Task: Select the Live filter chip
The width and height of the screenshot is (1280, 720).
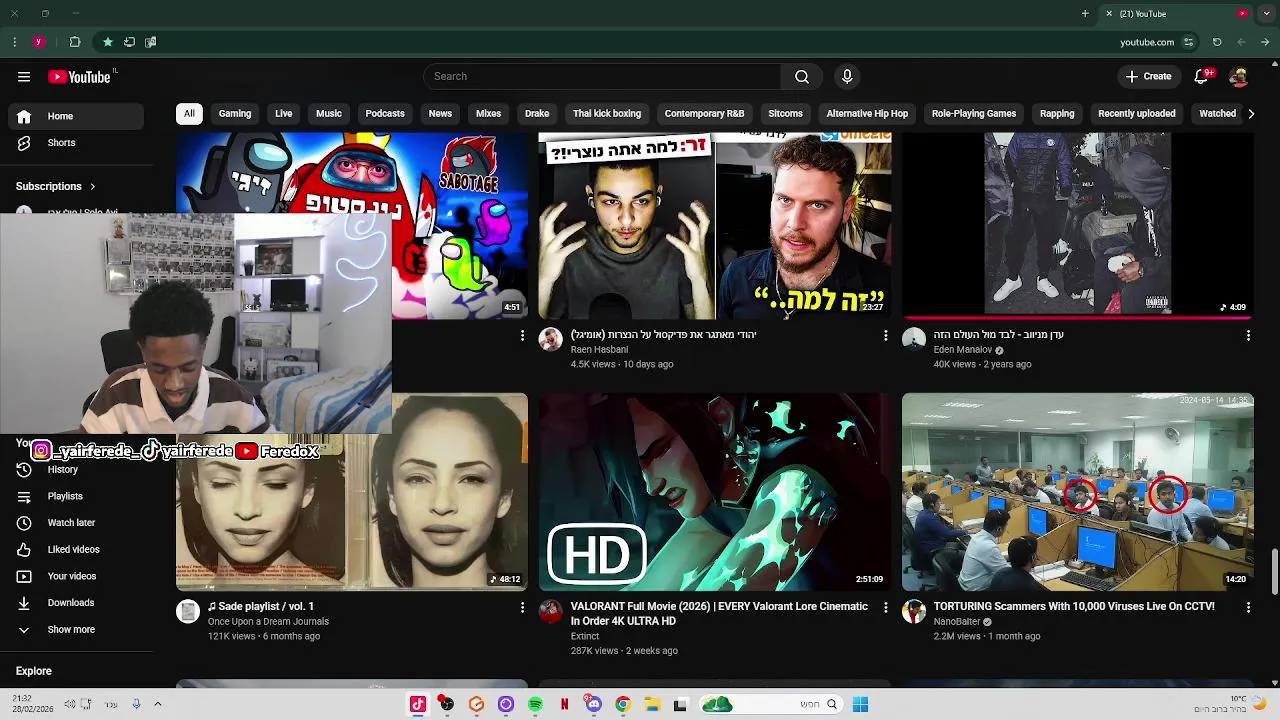Action: pyautogui.click(x=284, y=113)
